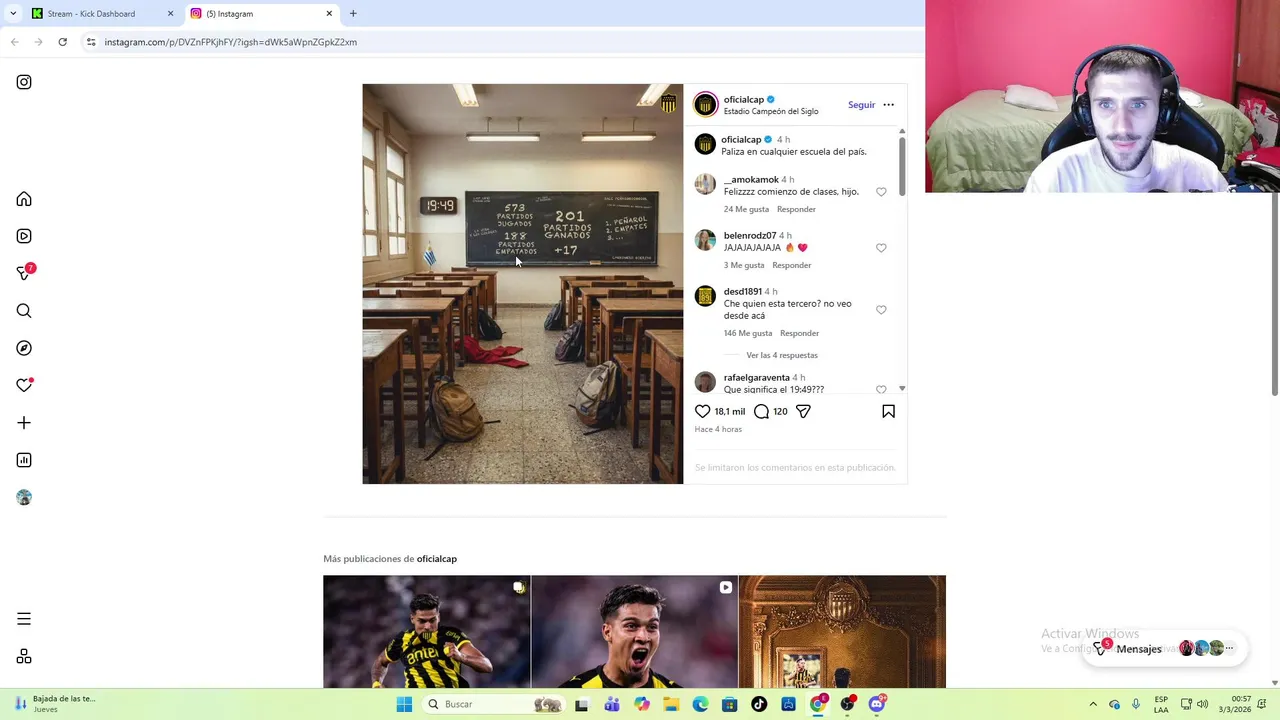Show hidden system tray icons chevron
The width and height of the screenshot is (1280, 720).
pos(1092,704)
